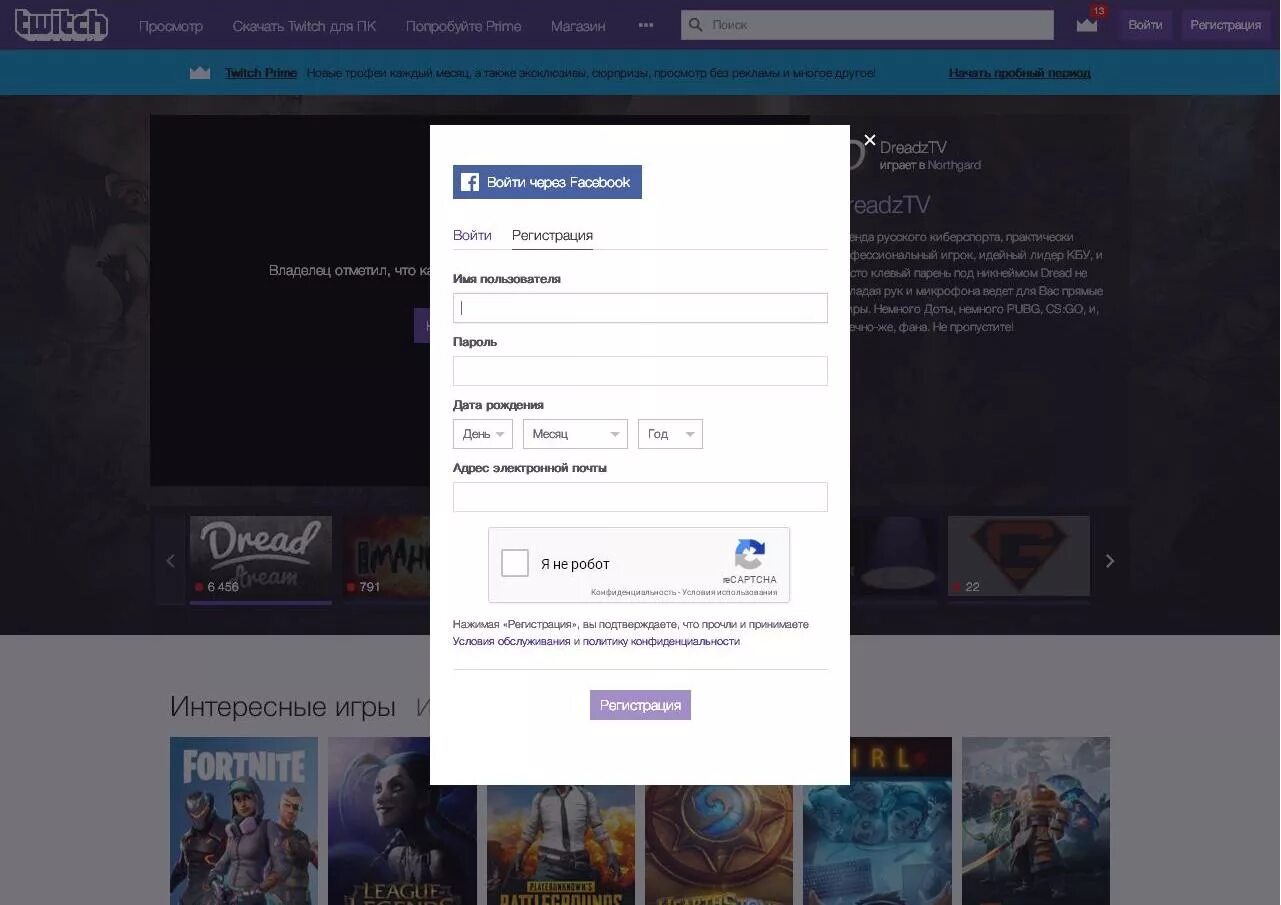Viewport: 1281px width, 905px height.
Task: Open DreadzTV channel name link
Action: pos(913,148)
